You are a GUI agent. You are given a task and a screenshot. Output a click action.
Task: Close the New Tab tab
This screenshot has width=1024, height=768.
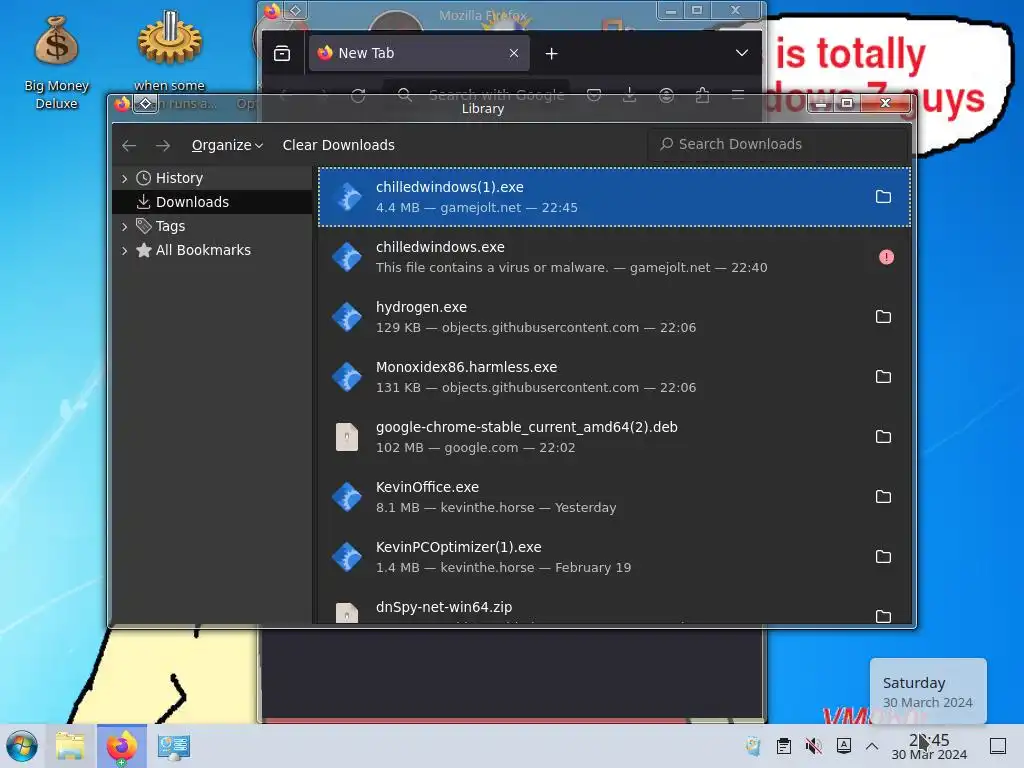(514, 54)
